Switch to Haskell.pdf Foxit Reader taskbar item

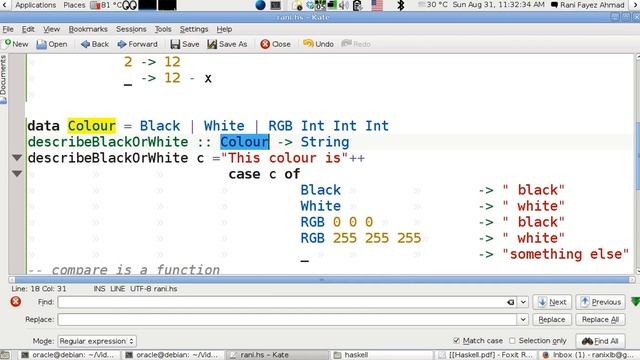click(487, 355)
